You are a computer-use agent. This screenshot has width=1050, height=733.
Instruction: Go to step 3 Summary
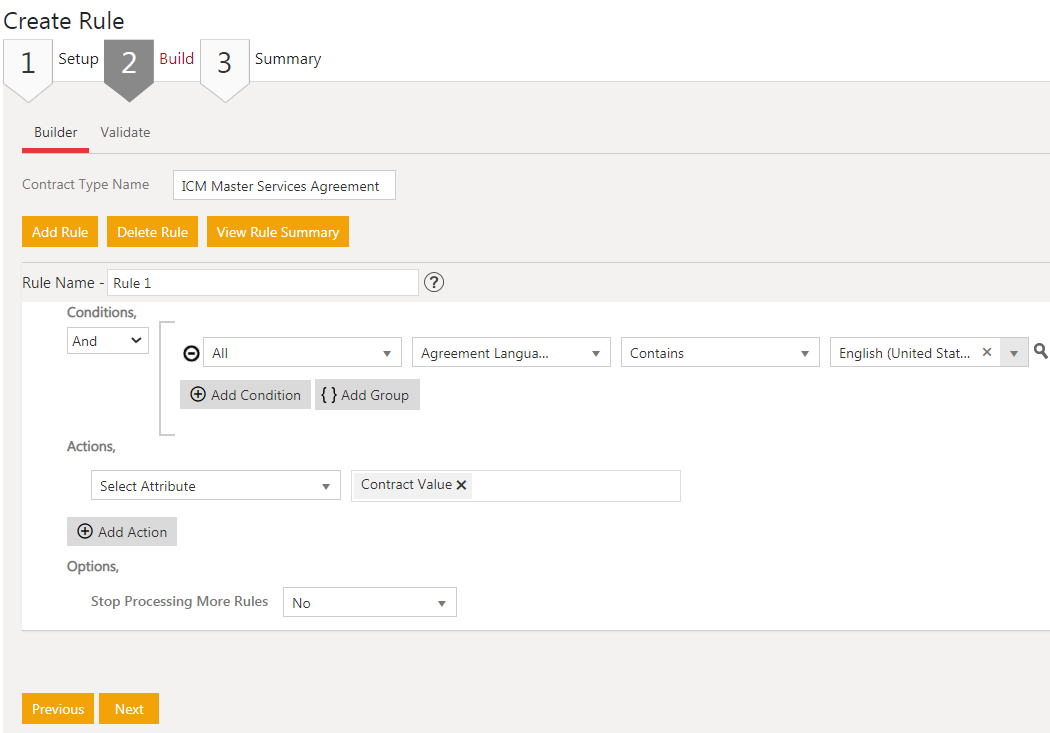pyautogui.click(x=225, y=64)
